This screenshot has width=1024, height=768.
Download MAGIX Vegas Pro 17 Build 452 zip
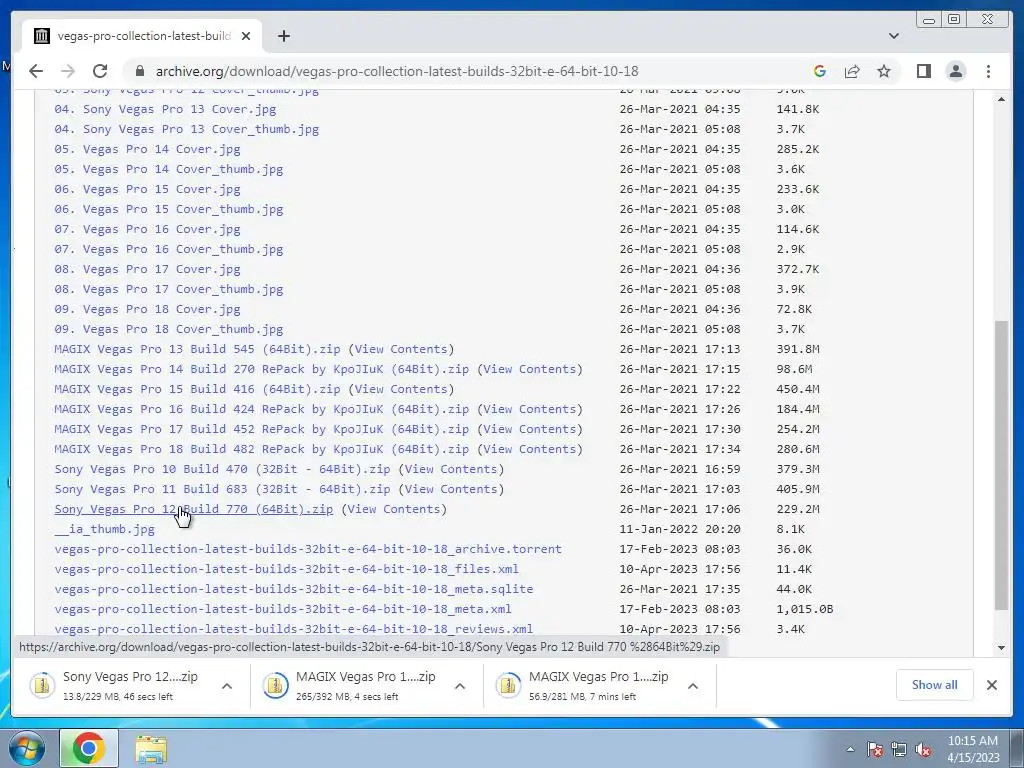point(261,429)
